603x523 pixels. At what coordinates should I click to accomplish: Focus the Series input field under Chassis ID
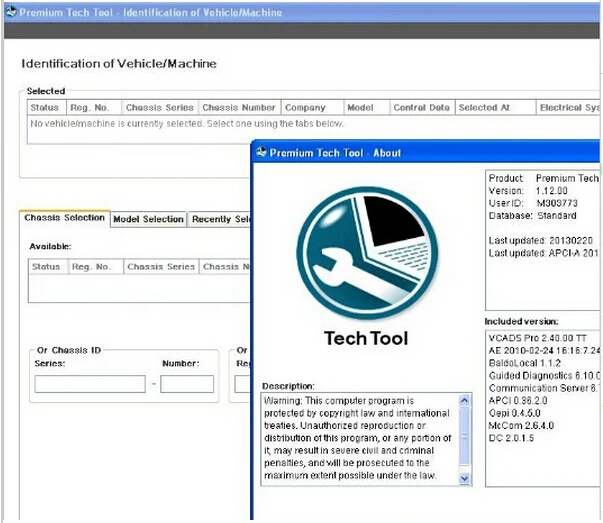(x=89, y=384)
